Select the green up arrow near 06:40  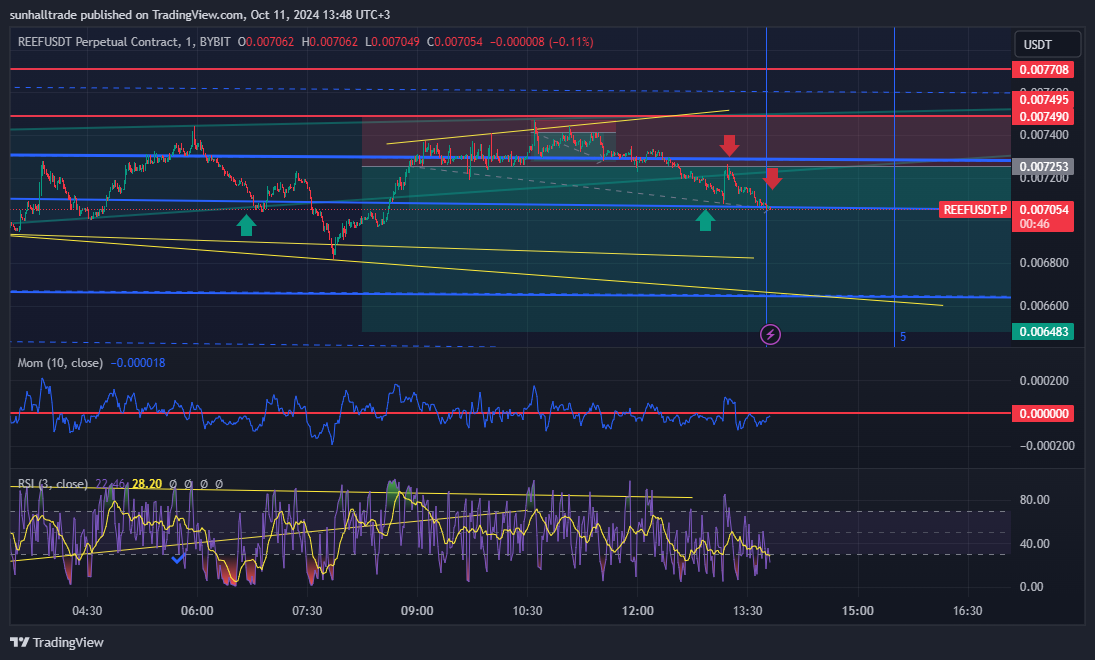[247, 225]
